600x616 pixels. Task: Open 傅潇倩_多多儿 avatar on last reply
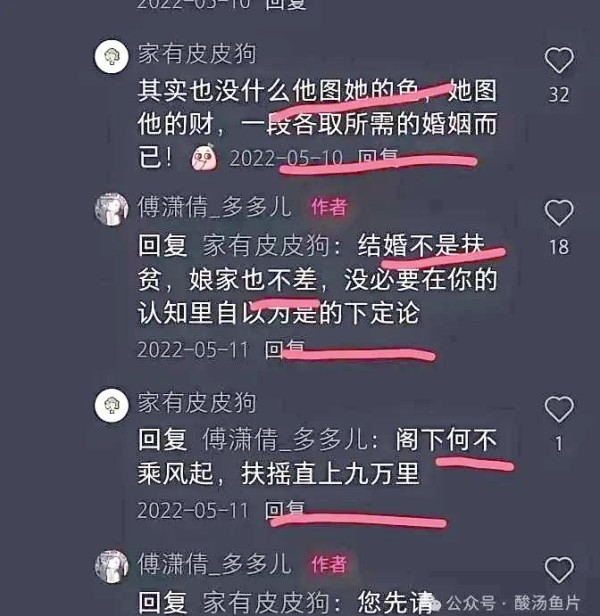(112, 566)
